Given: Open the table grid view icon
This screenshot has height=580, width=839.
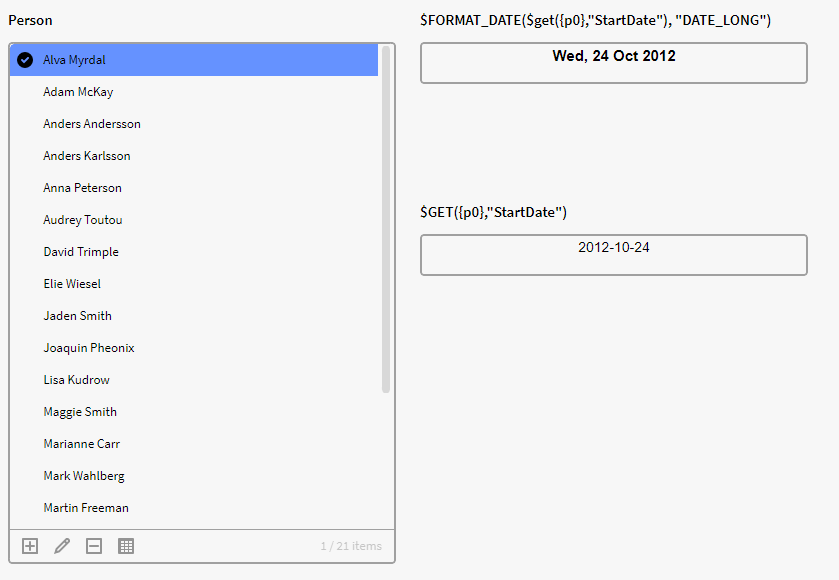Looking at the screenshot, I should [126, 546].
